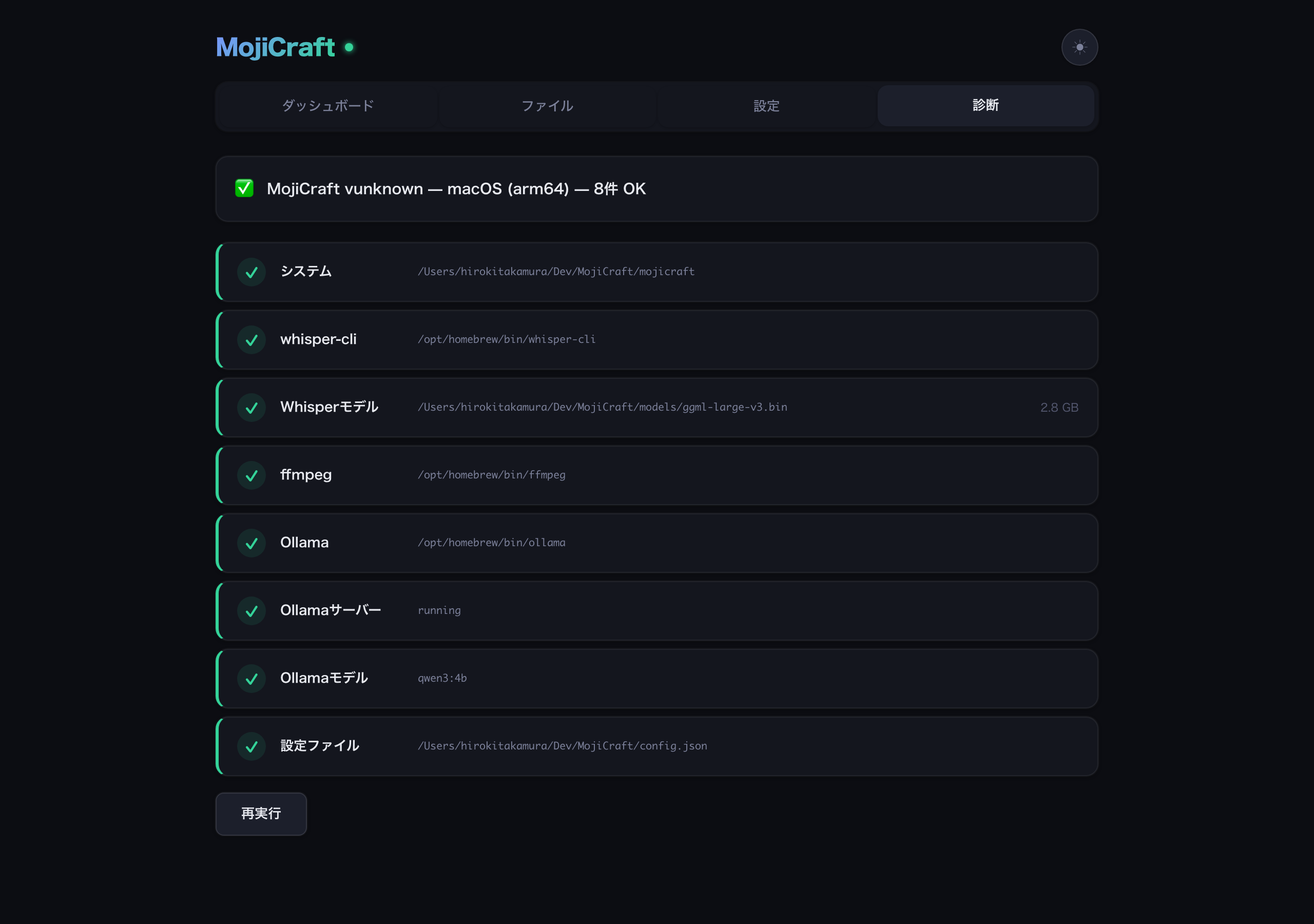Open the ファイル tab
This screenshot has height=924, width=1314.
click(547, 106)
